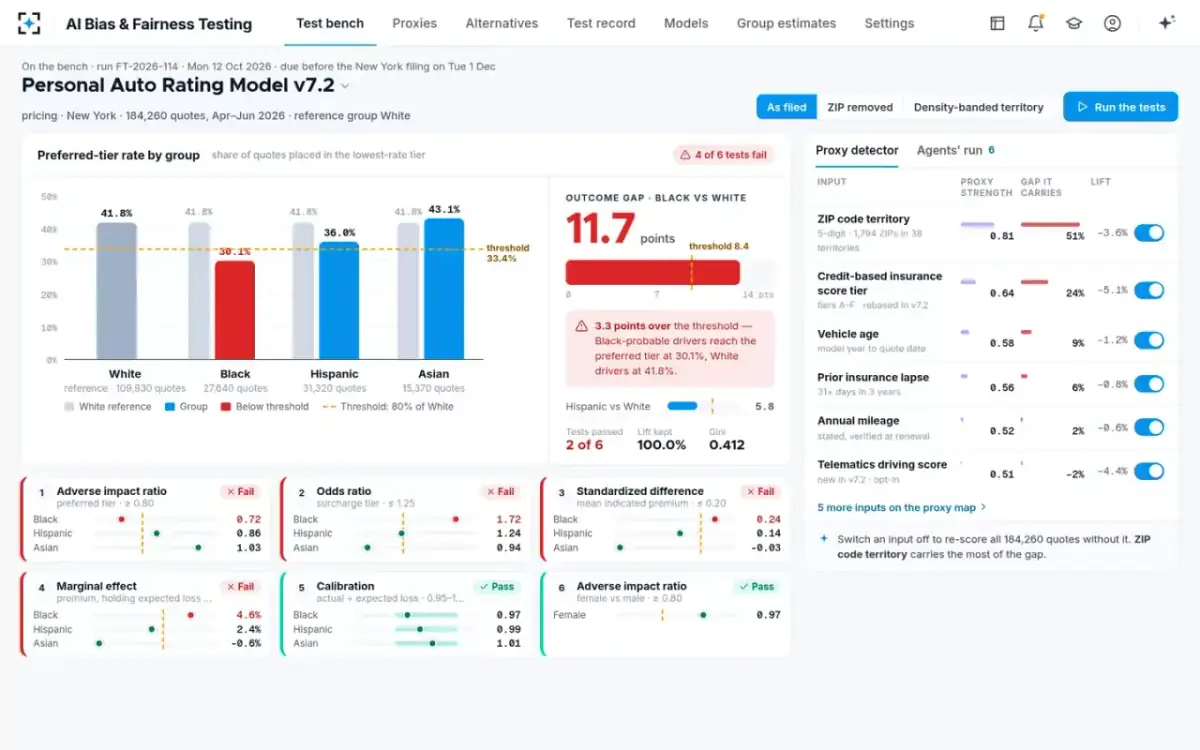Click the Annual mileage input row label

[858, 421]
